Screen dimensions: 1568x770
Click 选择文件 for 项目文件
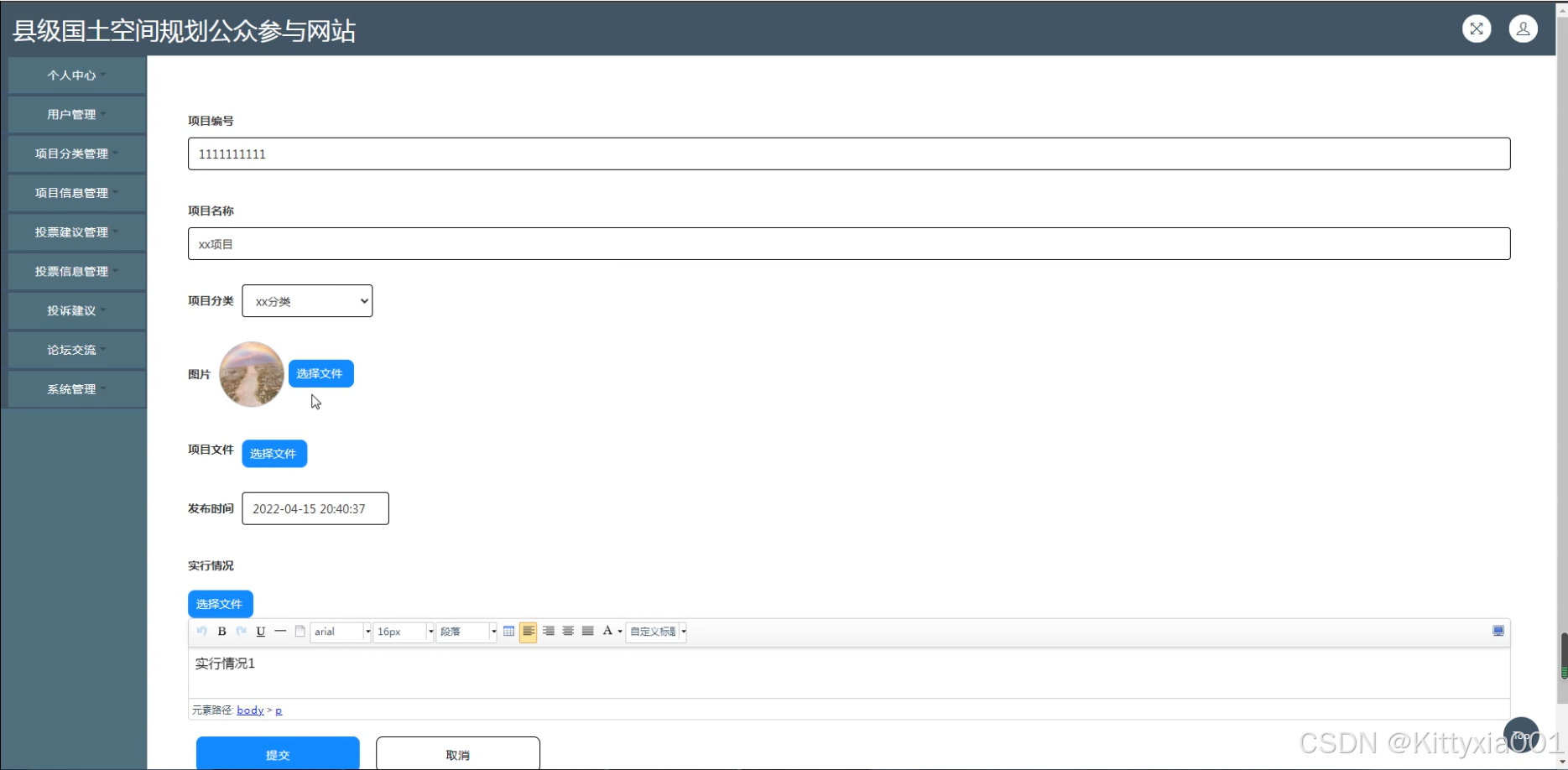click(x=274, y=454)
